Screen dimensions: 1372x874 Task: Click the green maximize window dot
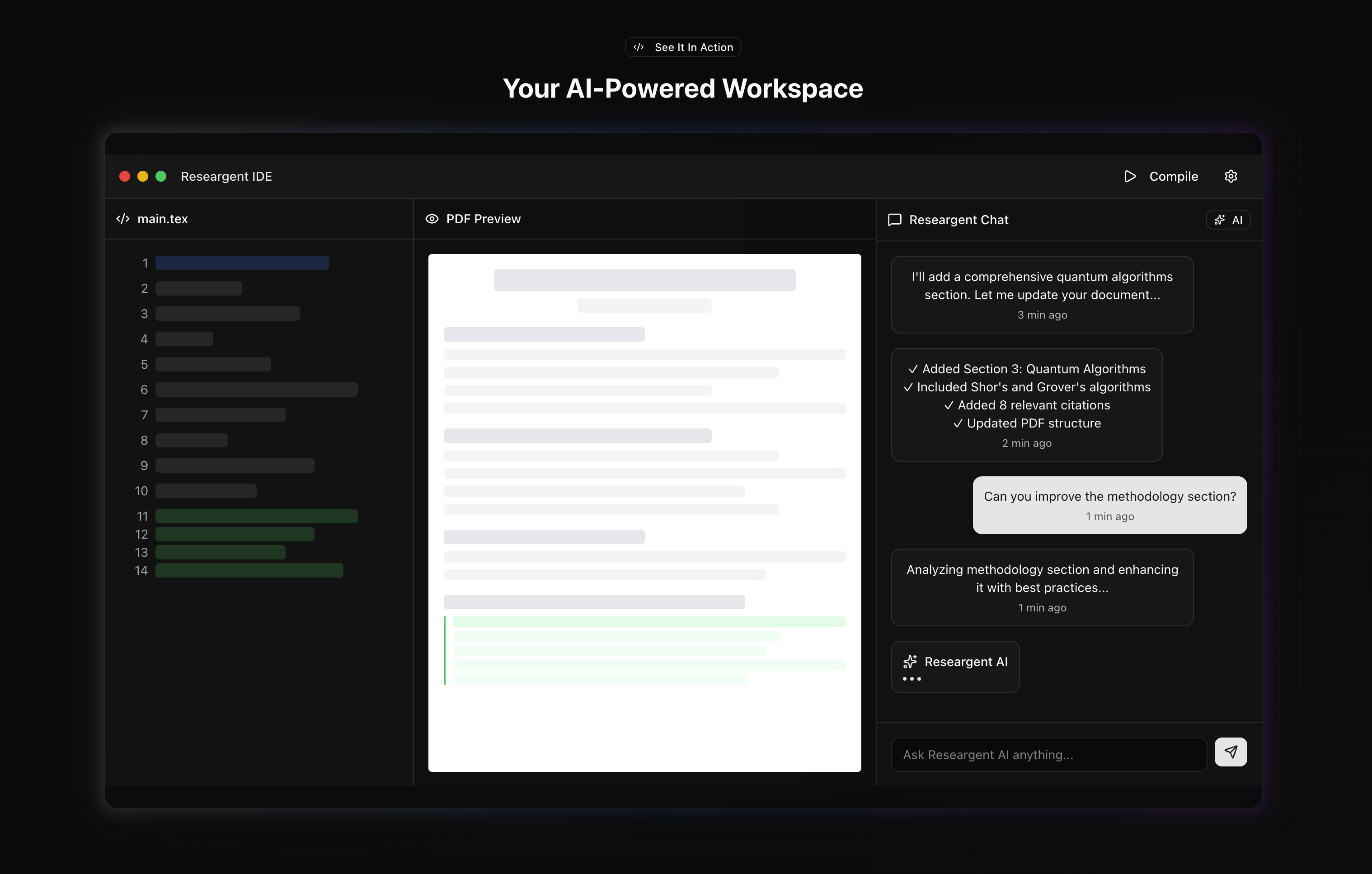[161, 176]
